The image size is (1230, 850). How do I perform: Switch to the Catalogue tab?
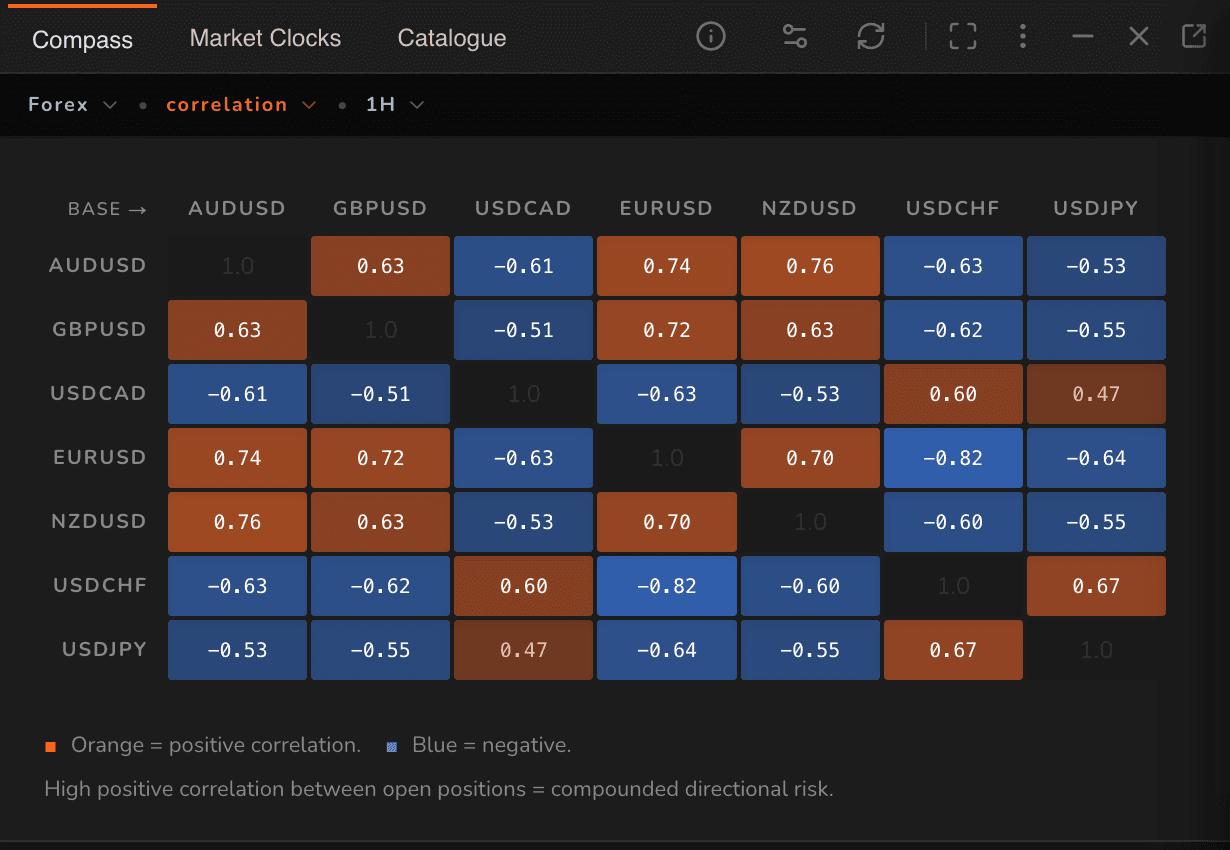pos(452,38)
